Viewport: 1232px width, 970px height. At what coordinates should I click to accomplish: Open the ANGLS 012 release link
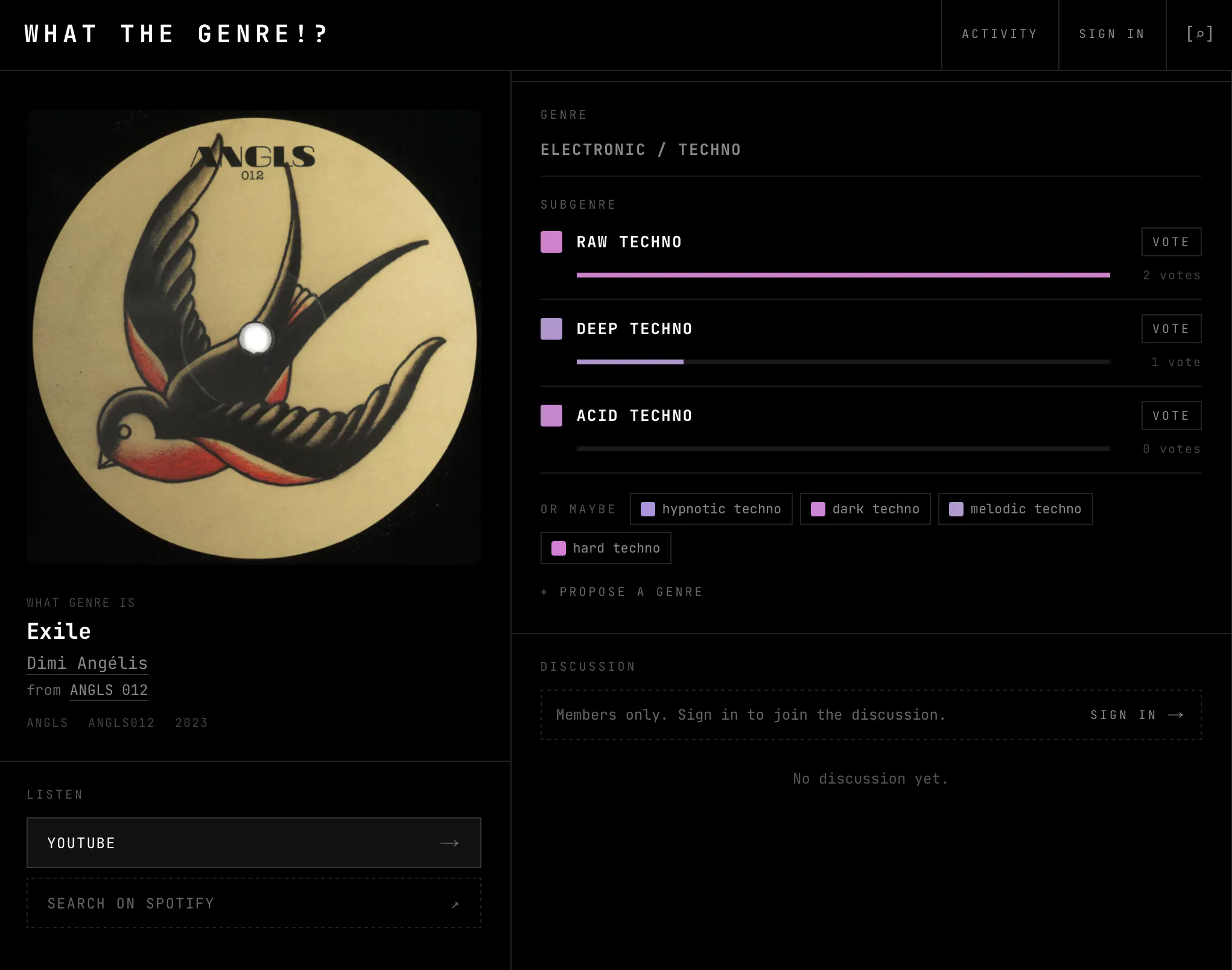[x=109, y=690]
